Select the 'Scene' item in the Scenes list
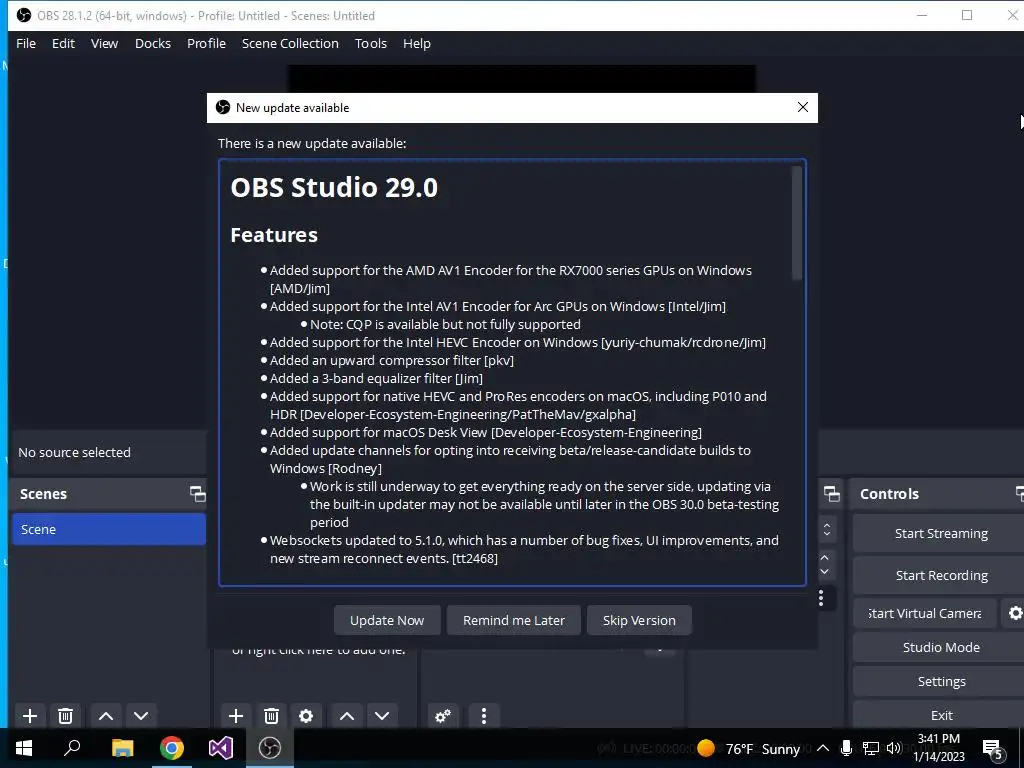 (x=108, y=529)
